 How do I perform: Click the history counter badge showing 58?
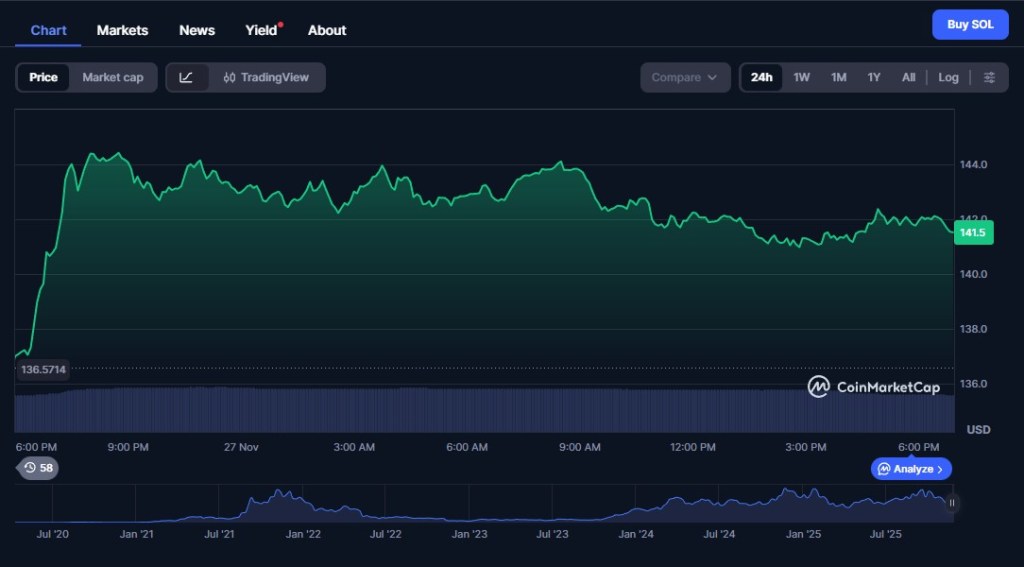point(39,468)
